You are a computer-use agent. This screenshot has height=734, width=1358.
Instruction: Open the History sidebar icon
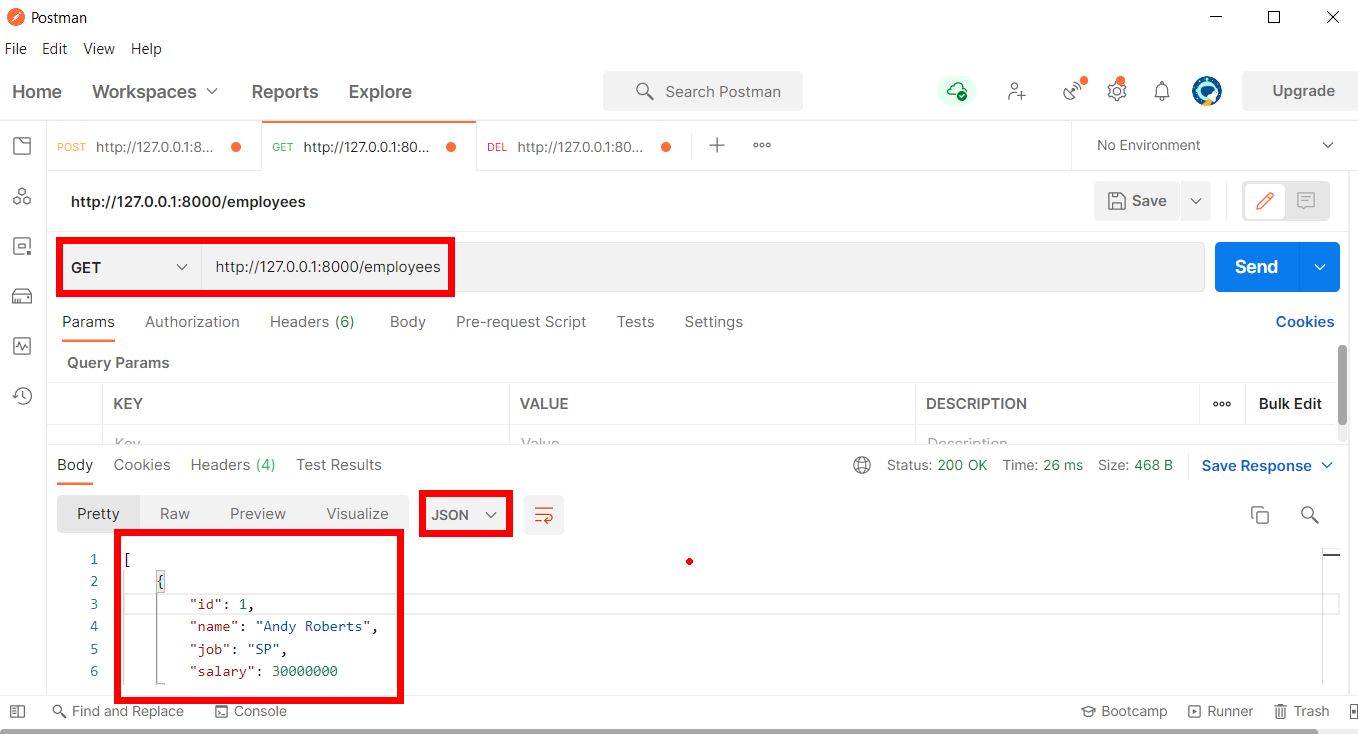[x=22, y=396]
